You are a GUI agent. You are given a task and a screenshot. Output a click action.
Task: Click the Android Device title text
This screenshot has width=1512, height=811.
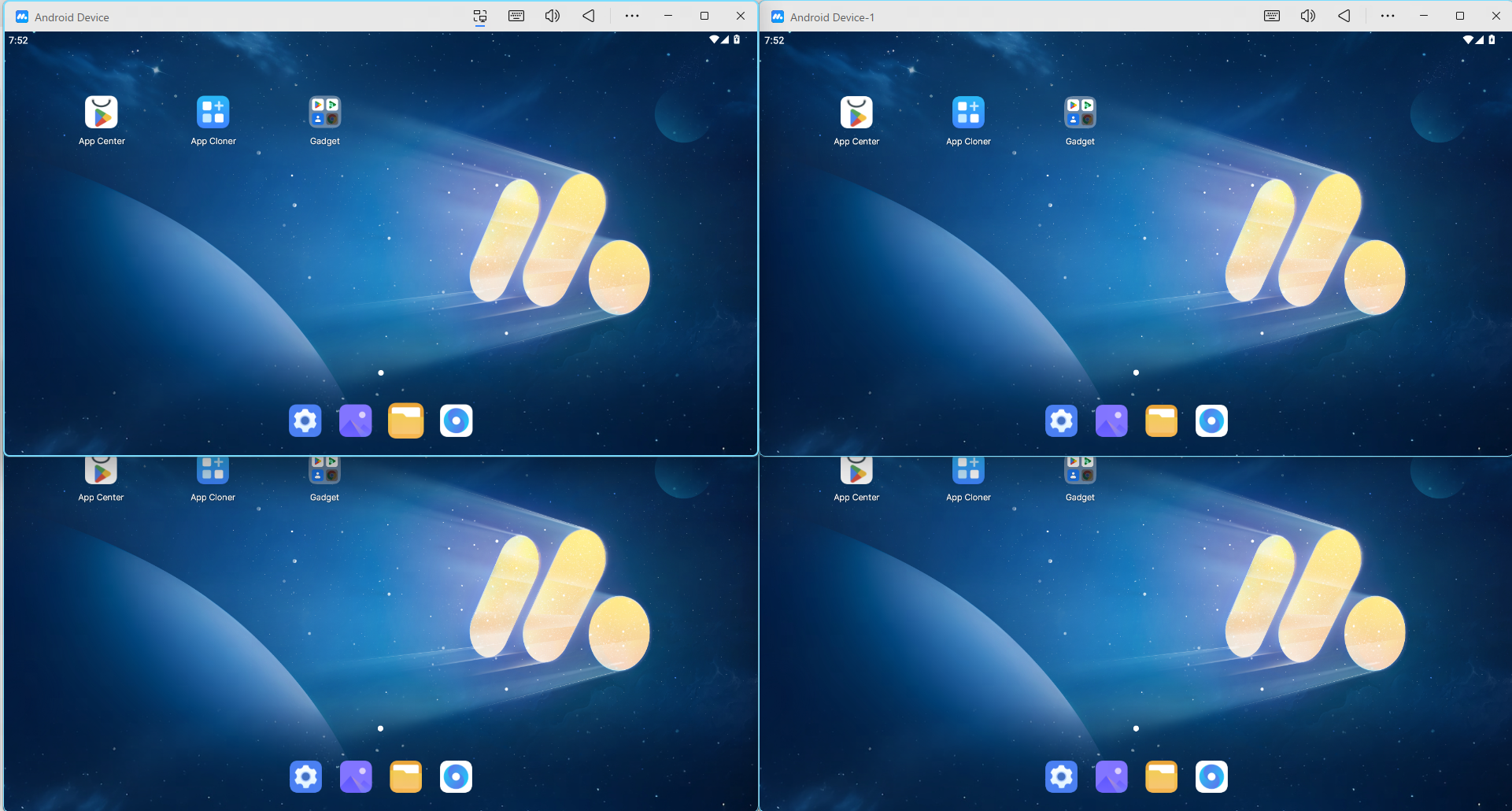pyautogui.click(x=72, y=17)
